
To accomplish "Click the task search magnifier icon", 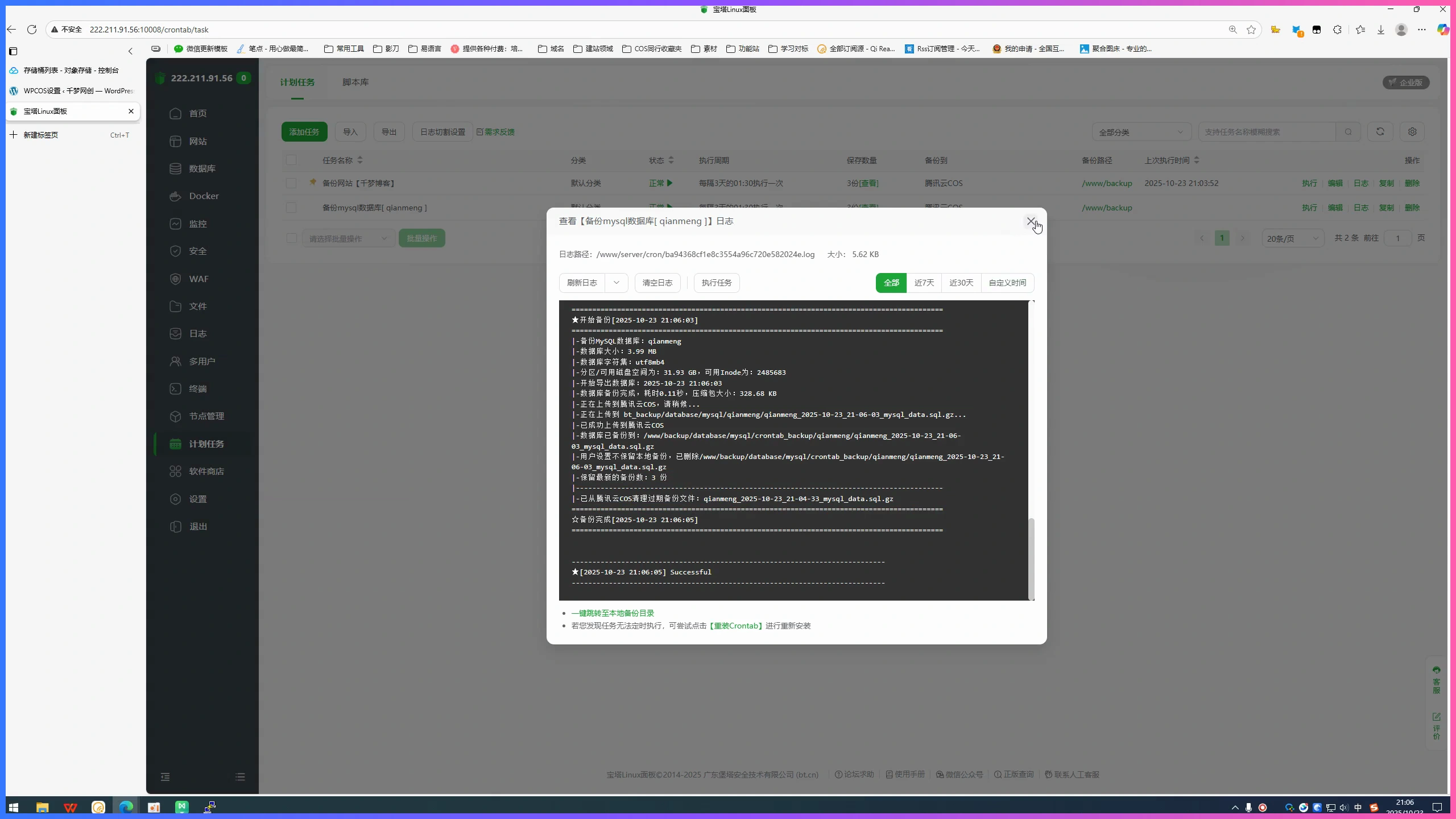I will point(1349,131).
